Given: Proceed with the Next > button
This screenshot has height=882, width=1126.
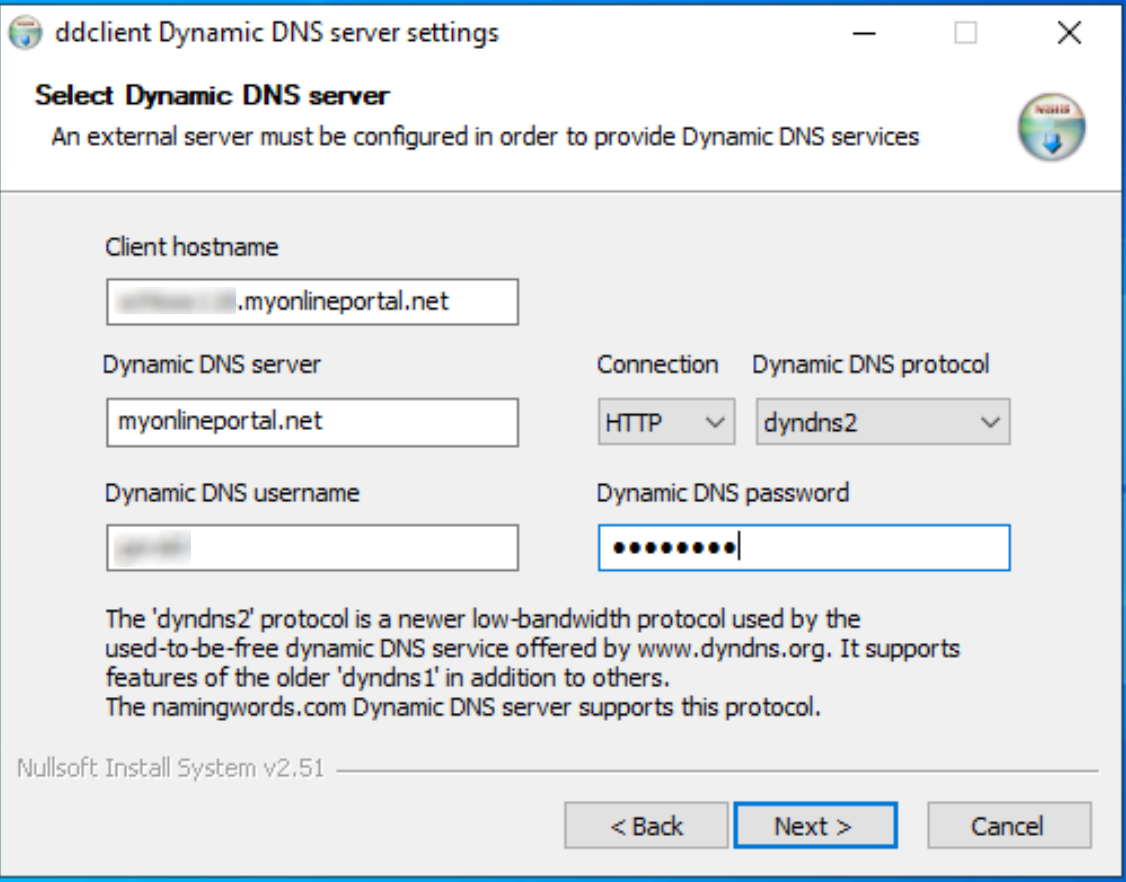Looking at the screenshot, I should pos(815,825).
